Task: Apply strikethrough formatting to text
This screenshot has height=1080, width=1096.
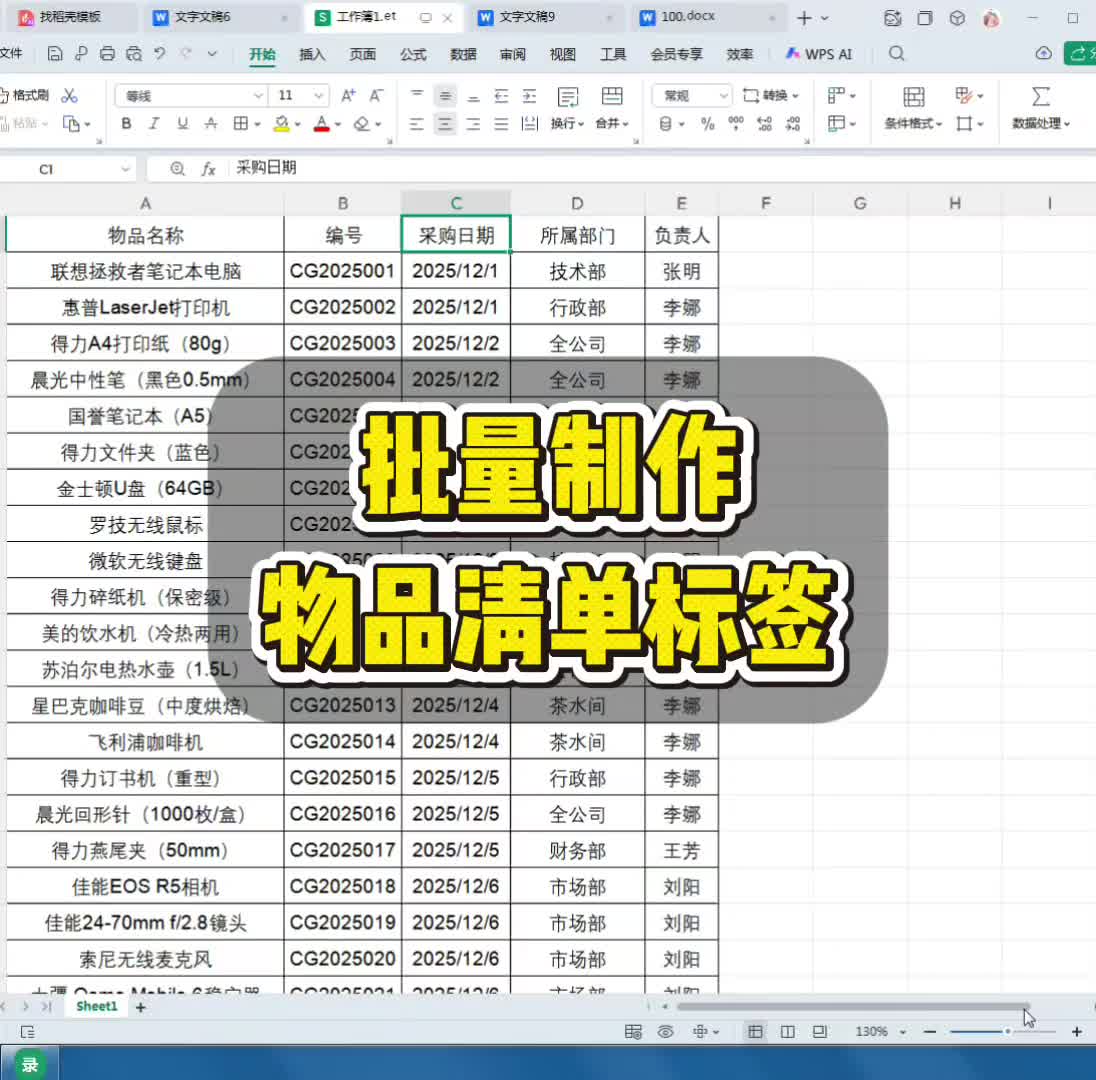Action: [x=210, y=124]
